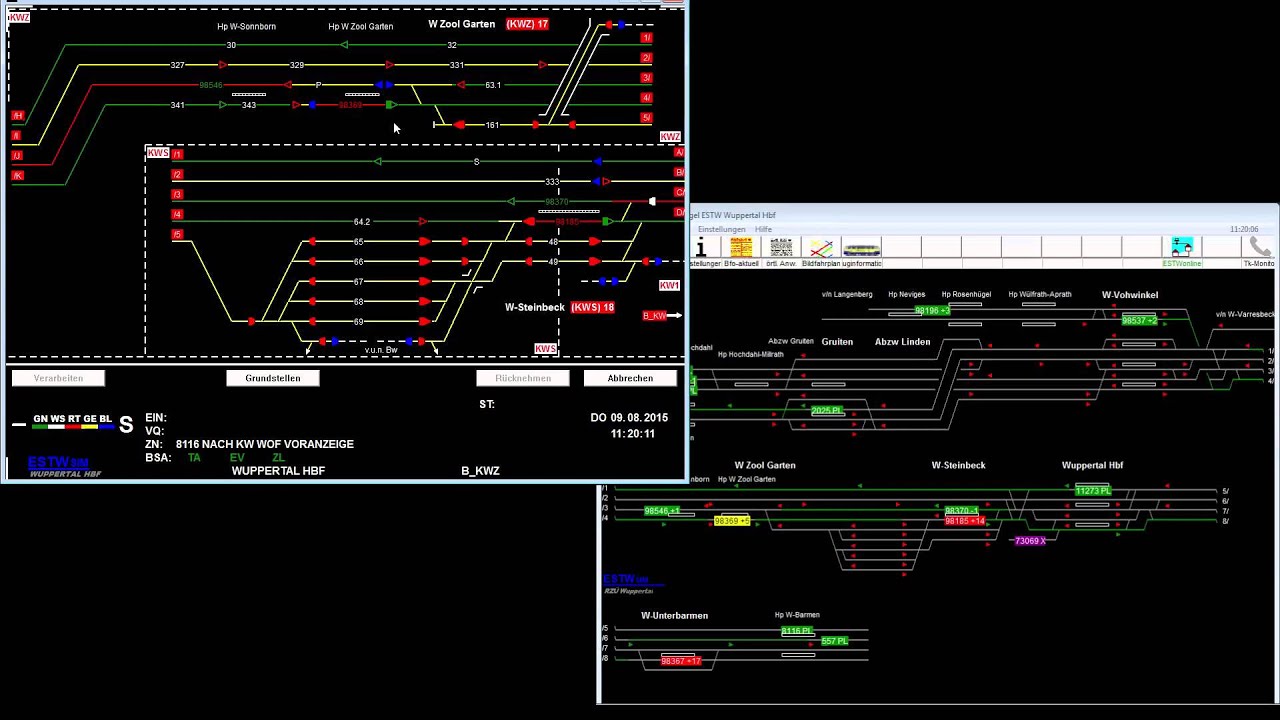Click the W-Unterbarmen station name
The image size is (1280, 720).
674,616
